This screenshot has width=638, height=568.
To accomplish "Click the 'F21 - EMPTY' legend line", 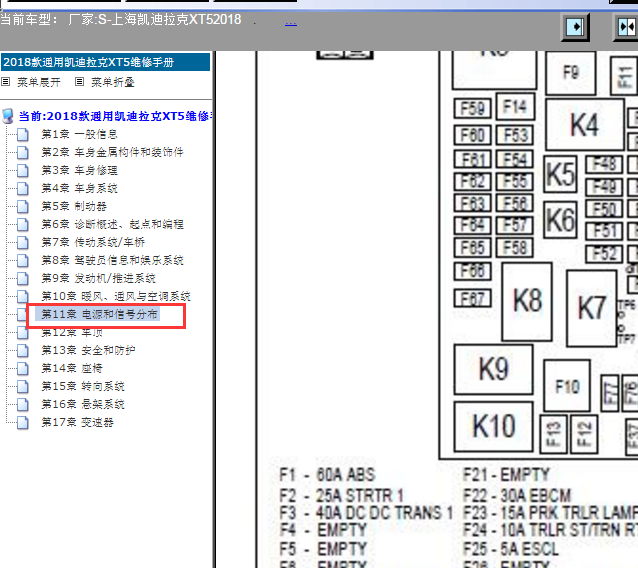I will click(x=507, y=475).
